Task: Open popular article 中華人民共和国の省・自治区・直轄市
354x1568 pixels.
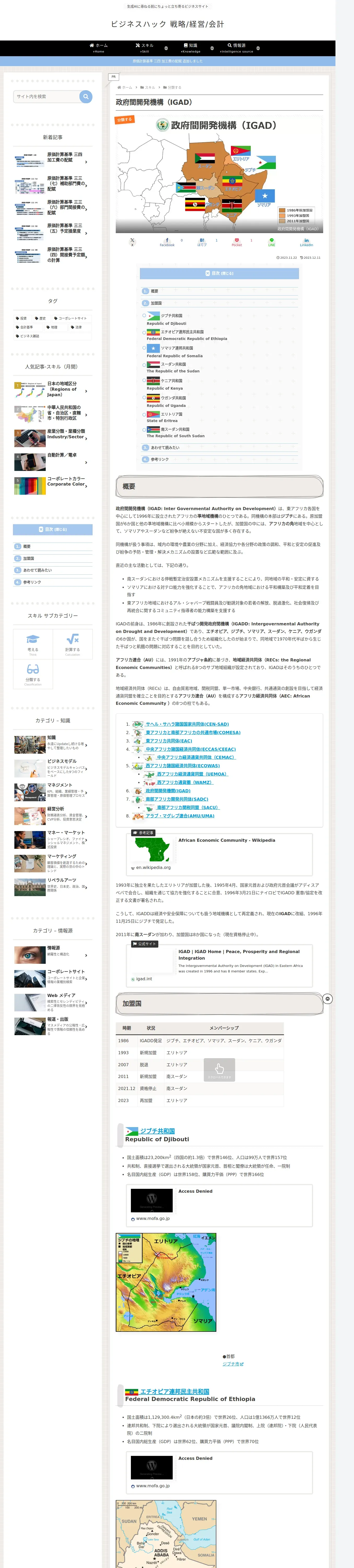Action: point(53,413)
